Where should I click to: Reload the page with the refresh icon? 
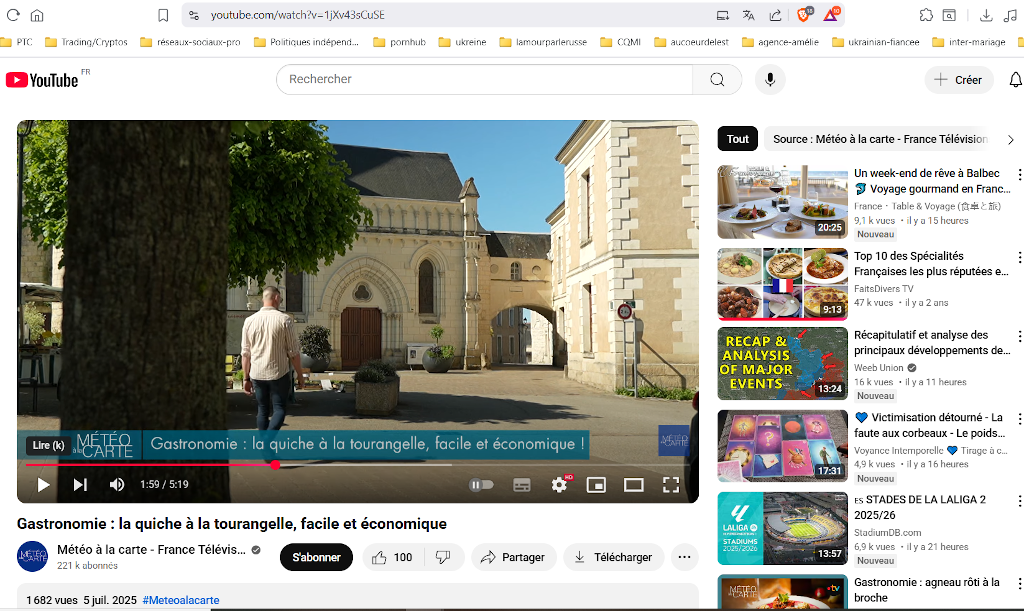13,15
